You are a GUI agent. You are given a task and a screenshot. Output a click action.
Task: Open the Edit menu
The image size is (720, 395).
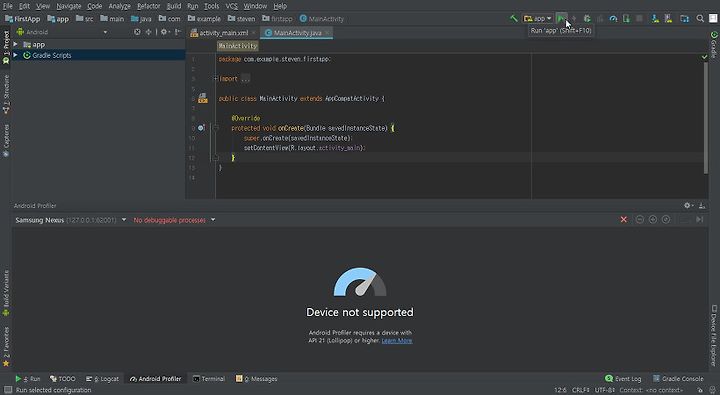click(24, 6)
